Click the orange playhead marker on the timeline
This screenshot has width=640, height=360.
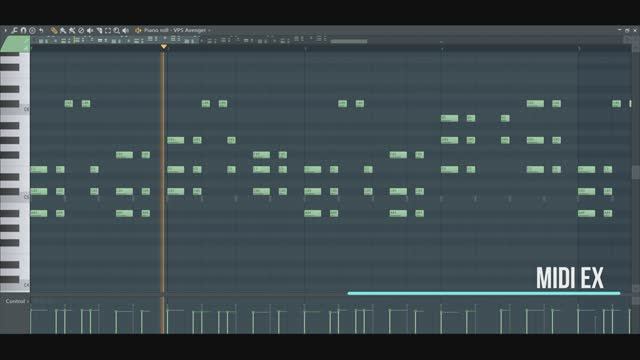(164, 47)
